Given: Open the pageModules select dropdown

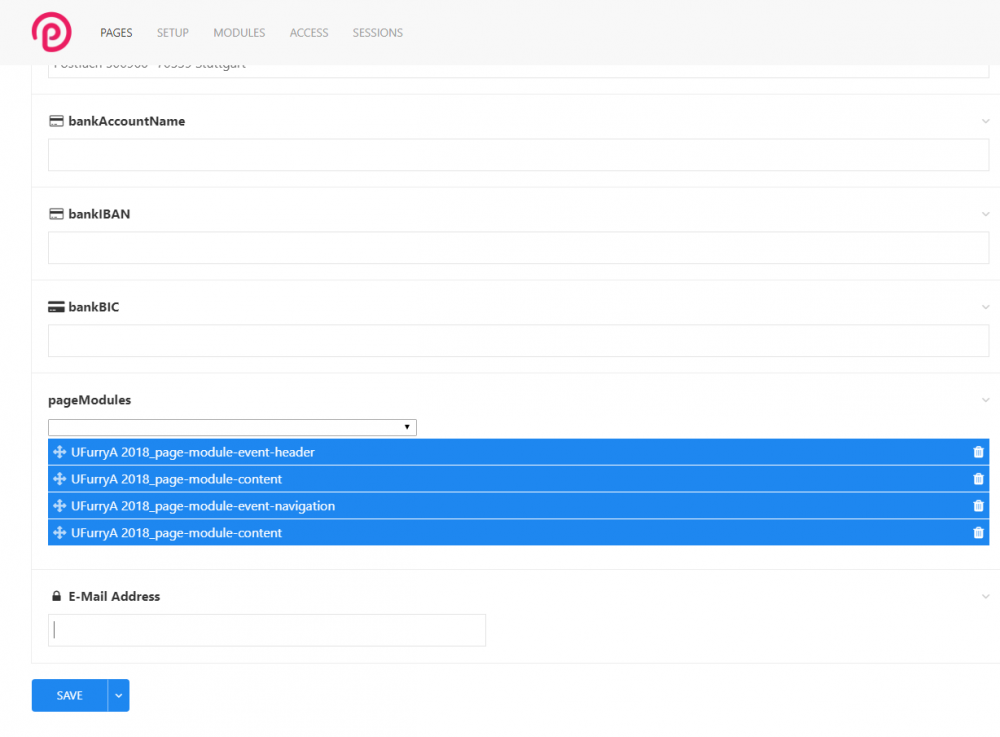Looking at the screenshot, I should [x=232, y=427].
